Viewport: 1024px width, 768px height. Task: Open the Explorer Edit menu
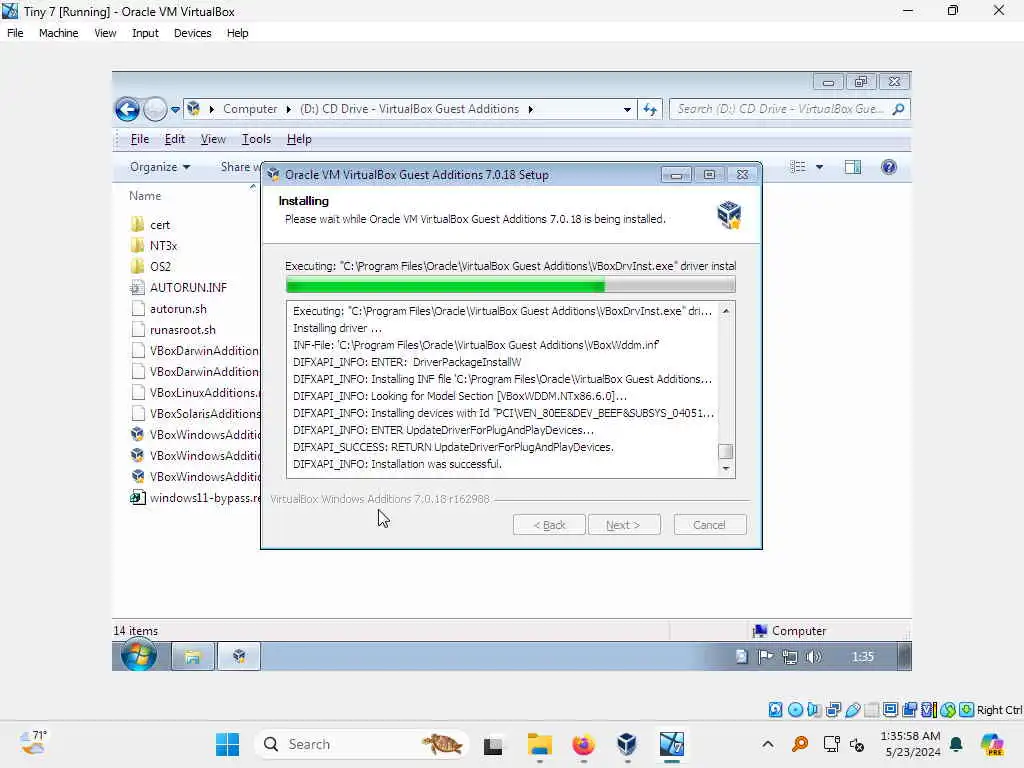click(x=174, y=139)
